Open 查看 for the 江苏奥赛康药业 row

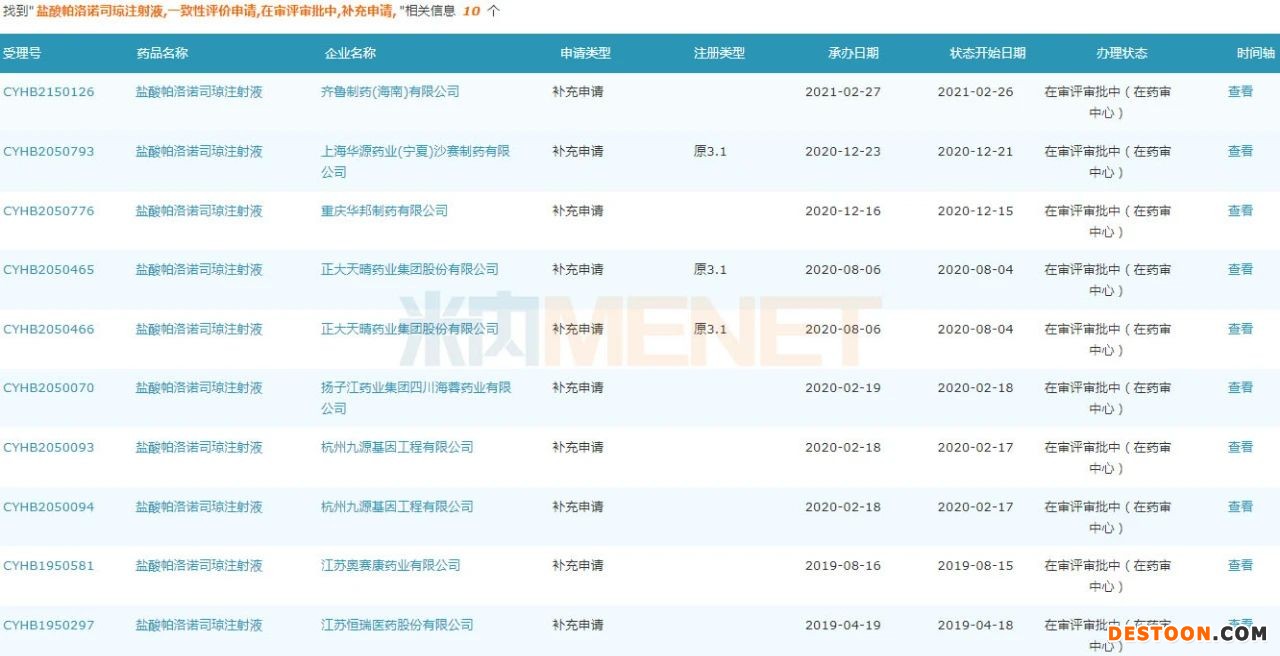coord(1240,566)
